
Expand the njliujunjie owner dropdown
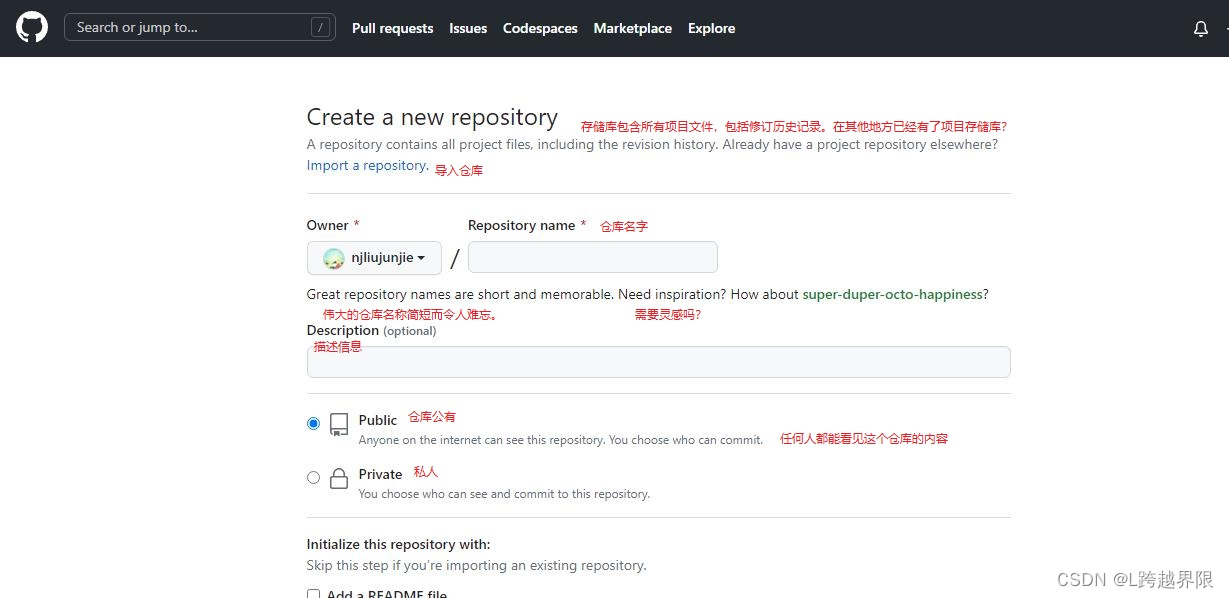(374, 258)
